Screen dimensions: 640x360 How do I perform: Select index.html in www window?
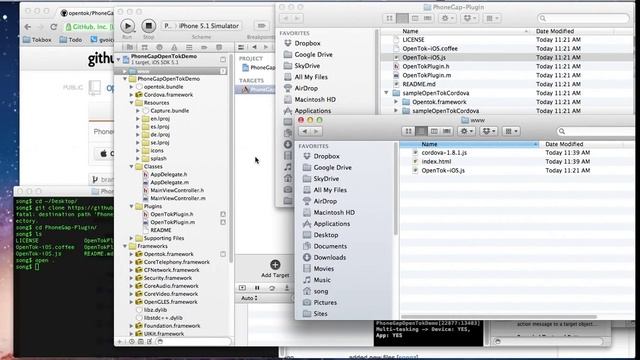click(436, 162)
